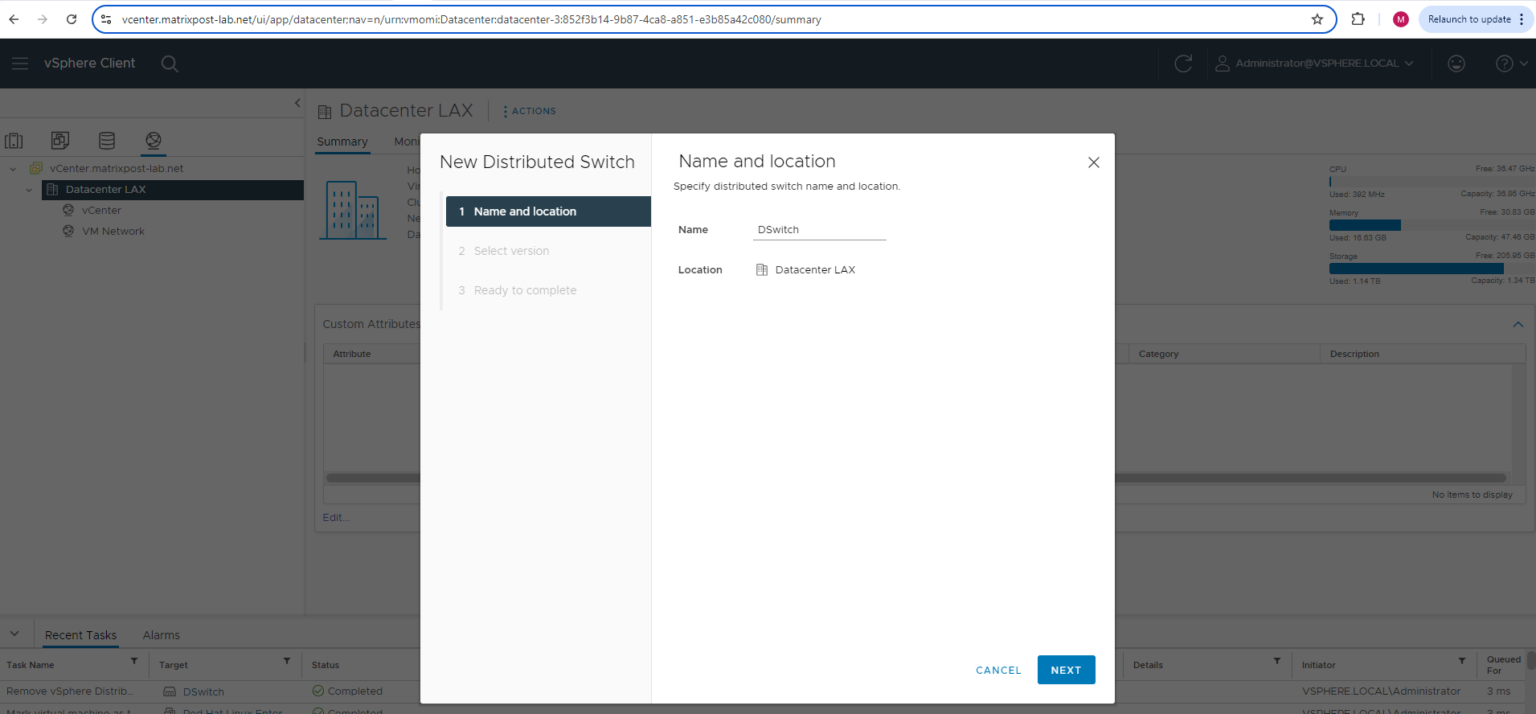This screenshot has width=1536, height=714.
Task: Click the NEXT button in the wizard
Action: click(1066, 670)
